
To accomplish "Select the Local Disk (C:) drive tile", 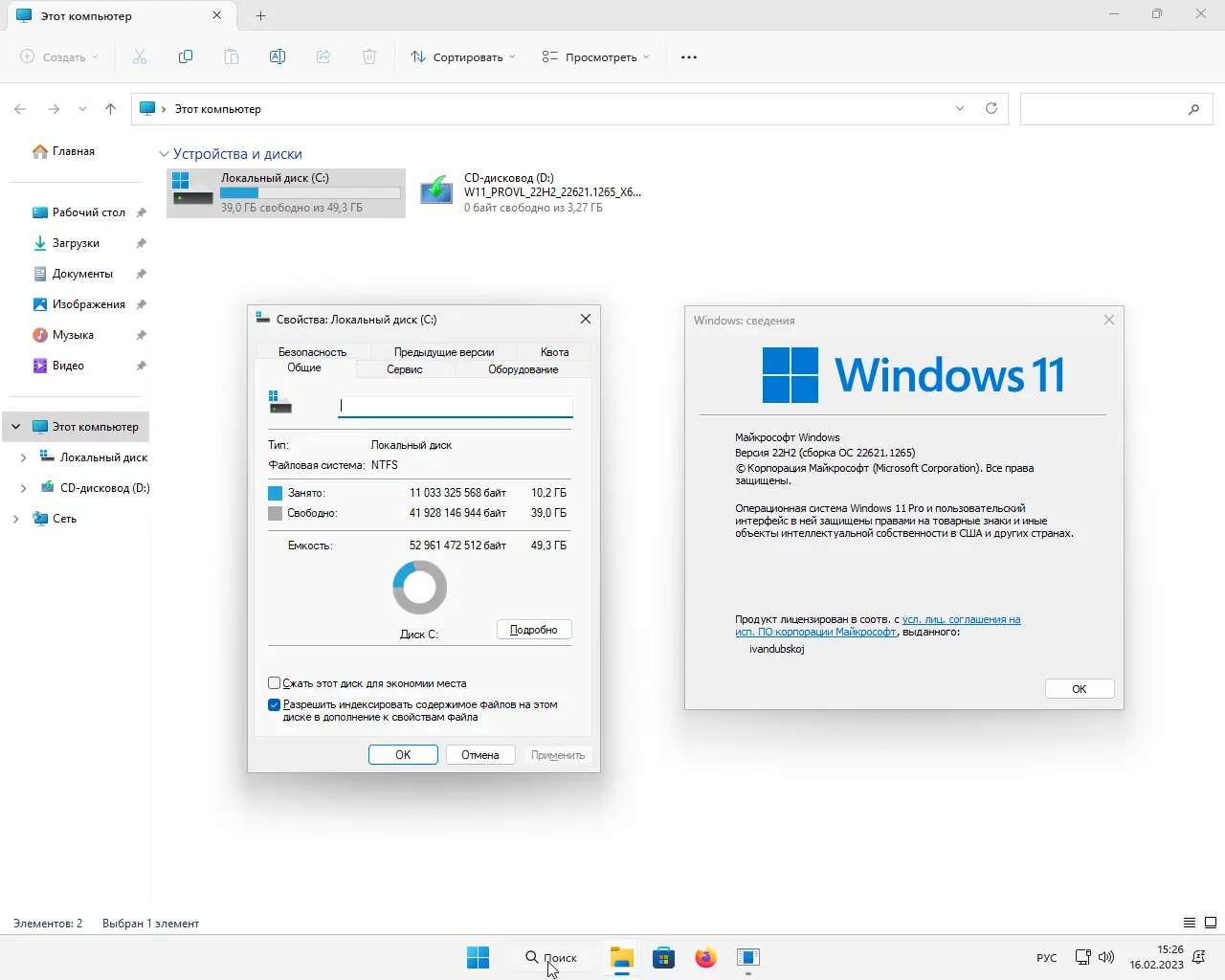I will tap(286, 192).
